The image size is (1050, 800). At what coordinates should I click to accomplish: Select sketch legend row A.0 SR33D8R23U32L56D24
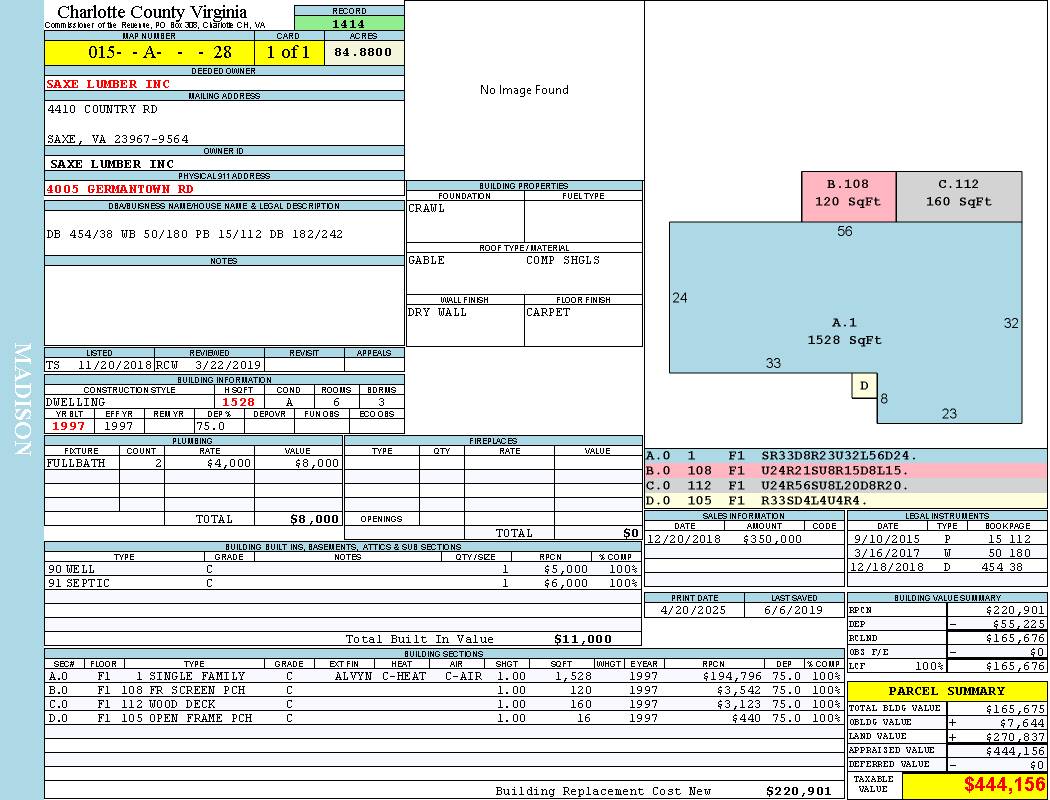coord(846,456)
